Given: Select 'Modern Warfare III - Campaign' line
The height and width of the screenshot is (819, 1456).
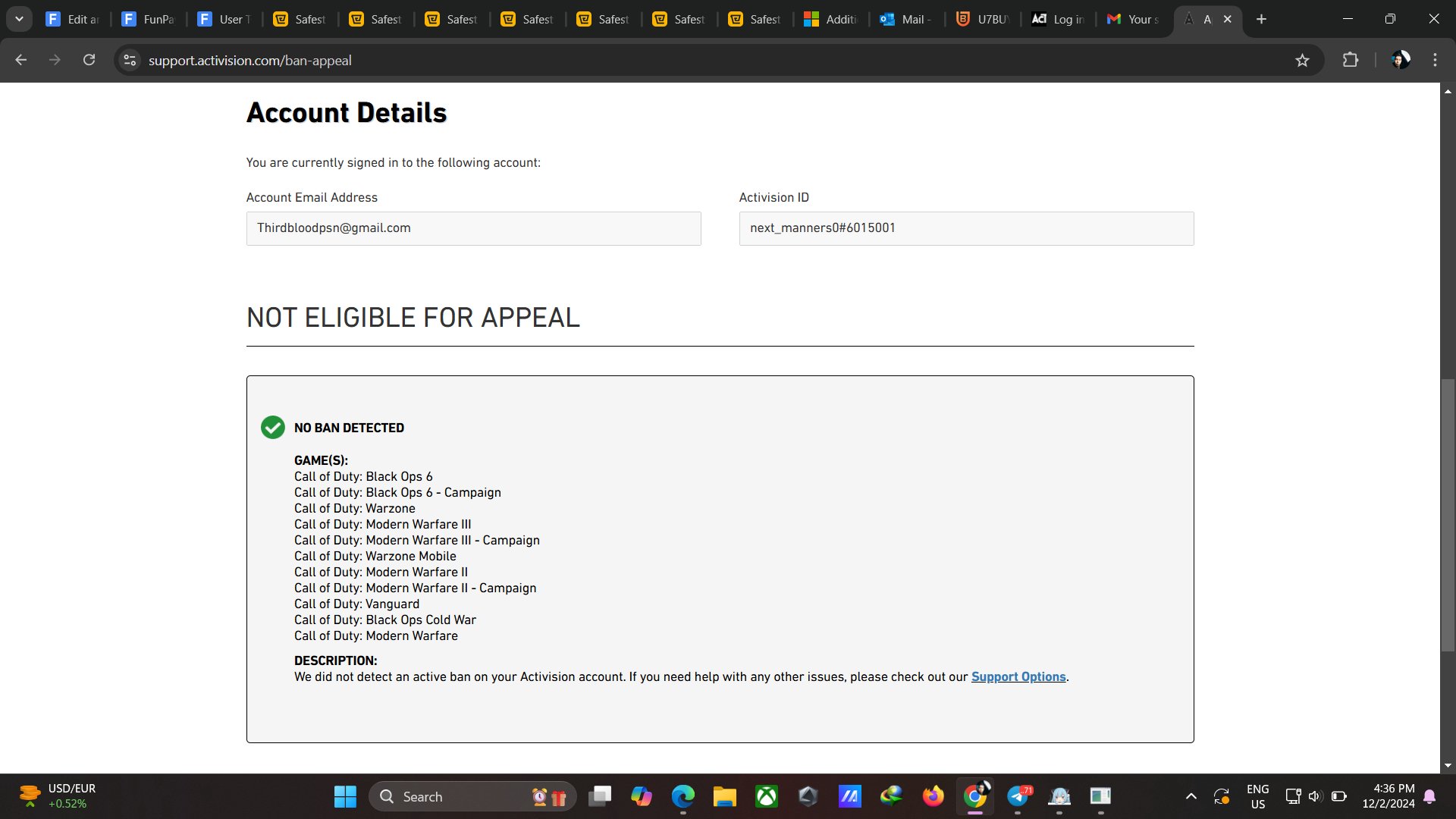Looking at the screenshot, I should point(417,540).
